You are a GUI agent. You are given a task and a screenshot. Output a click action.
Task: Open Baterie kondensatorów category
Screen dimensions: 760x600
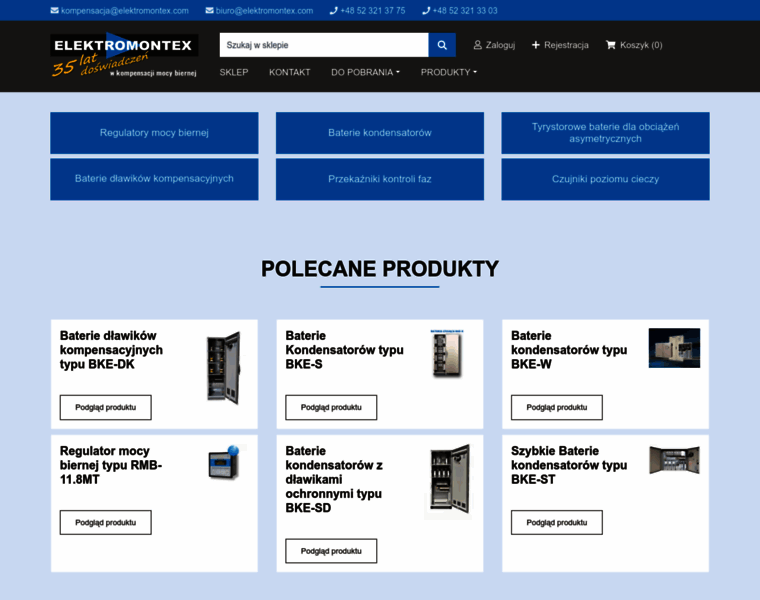[x=380, y=133]
